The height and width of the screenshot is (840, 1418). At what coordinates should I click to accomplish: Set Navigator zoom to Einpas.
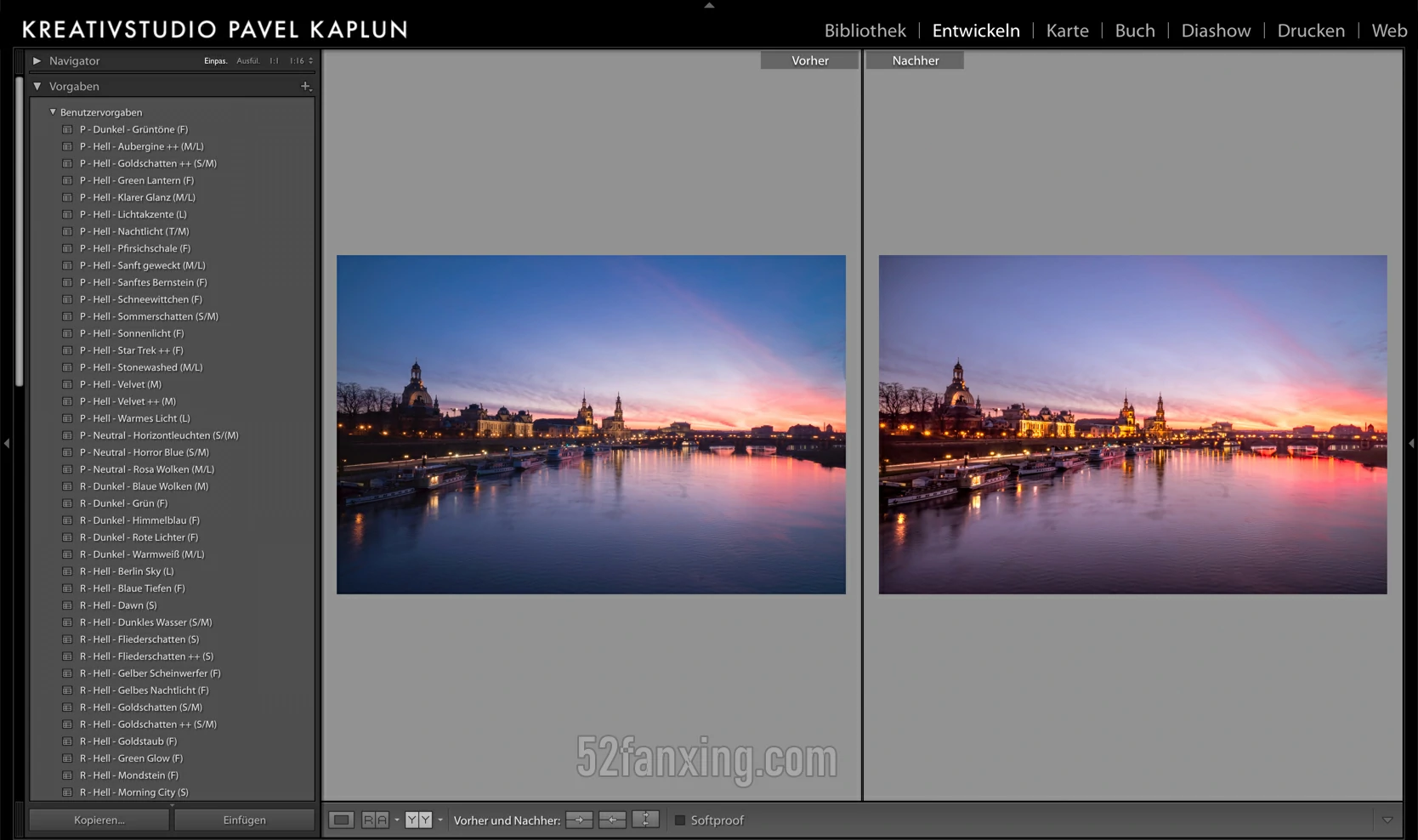[216, 61]
